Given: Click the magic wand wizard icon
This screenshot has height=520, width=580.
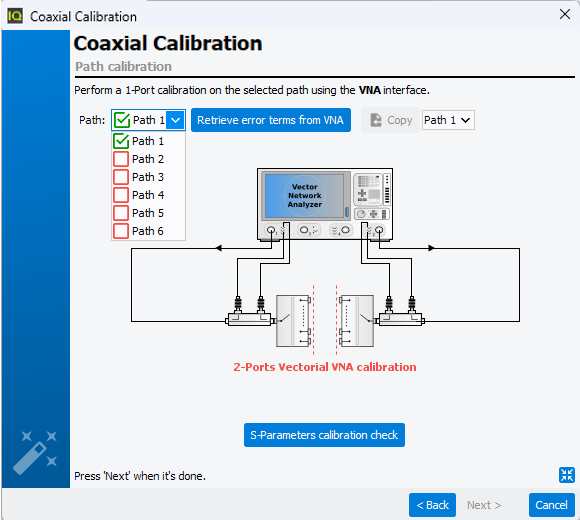Looking at the screenshot, I should tap(35, 452).
